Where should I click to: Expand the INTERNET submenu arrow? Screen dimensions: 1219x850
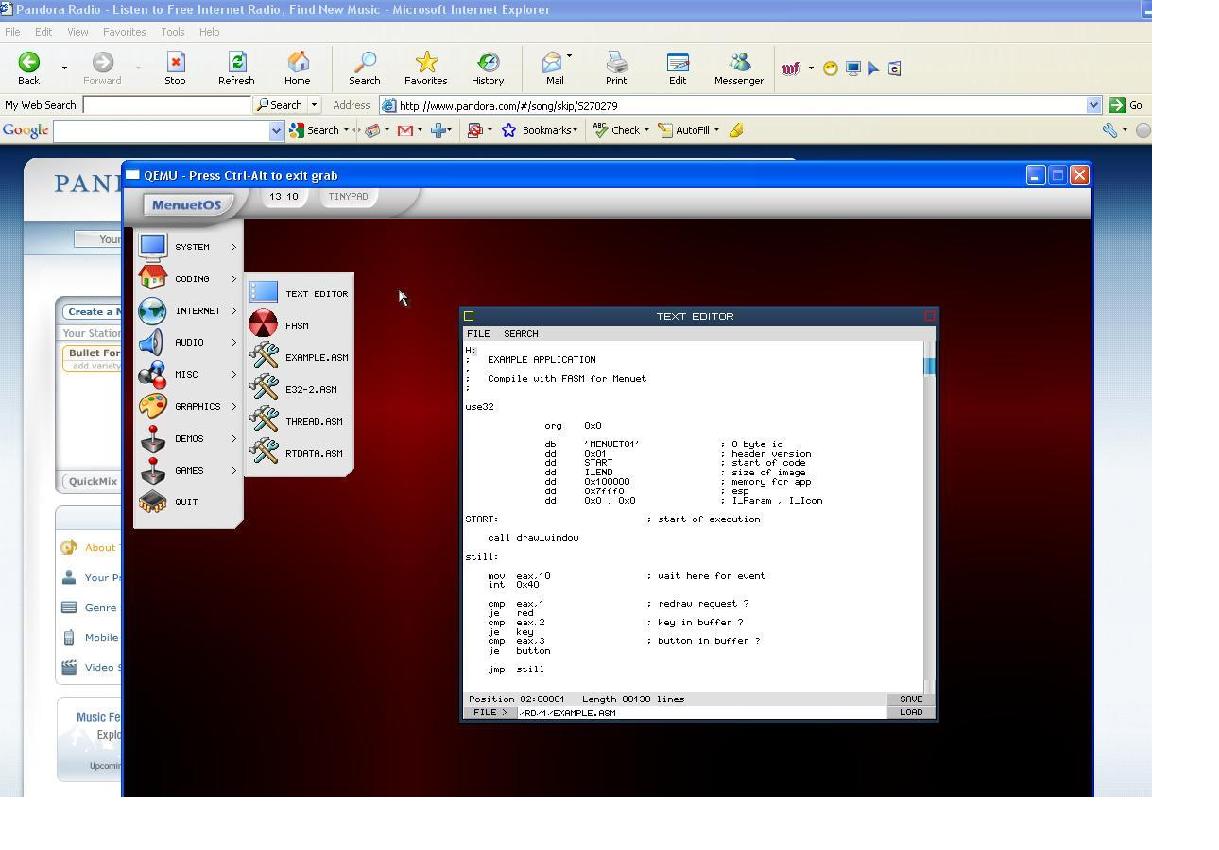(x=234, y=311)
